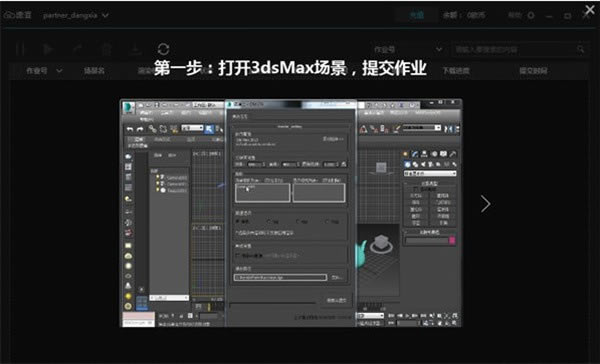Click the 场景名 column header
Image resolution: width=600 pixels, height=364 pixels.
coord(94,70)
